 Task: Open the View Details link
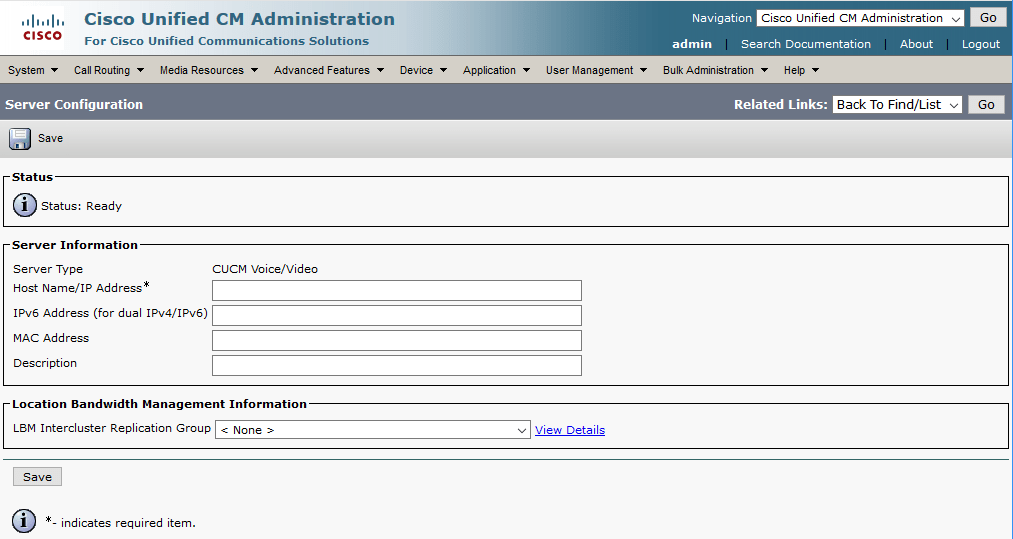point(570,430)
